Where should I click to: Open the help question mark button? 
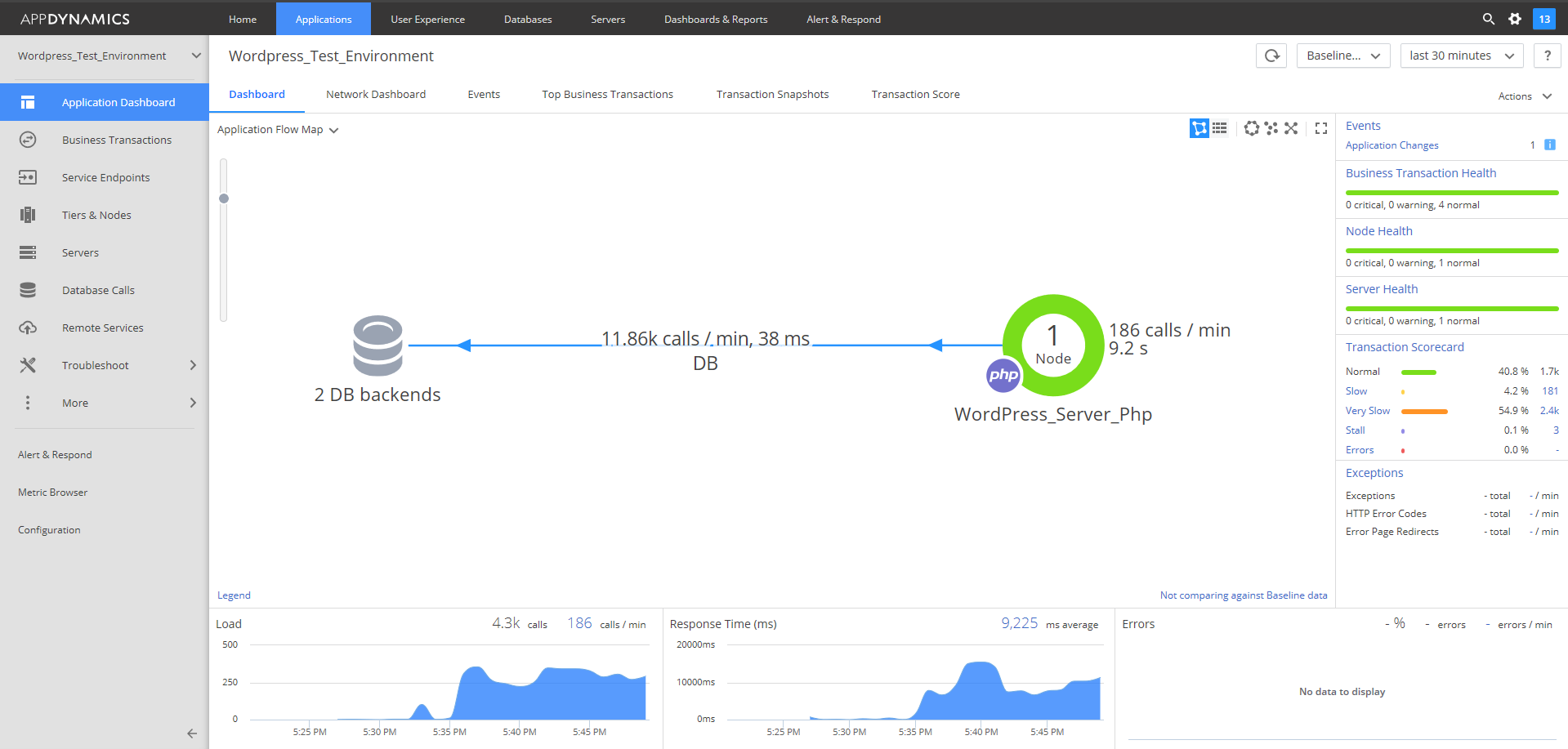pyautogui.click(x=1548, y=56)
